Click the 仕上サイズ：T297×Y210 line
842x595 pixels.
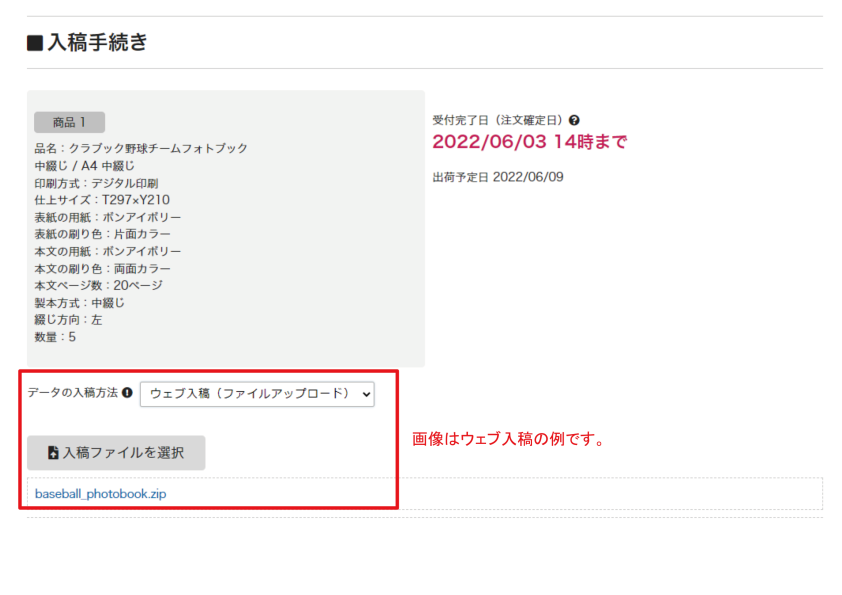pos(102,200)
